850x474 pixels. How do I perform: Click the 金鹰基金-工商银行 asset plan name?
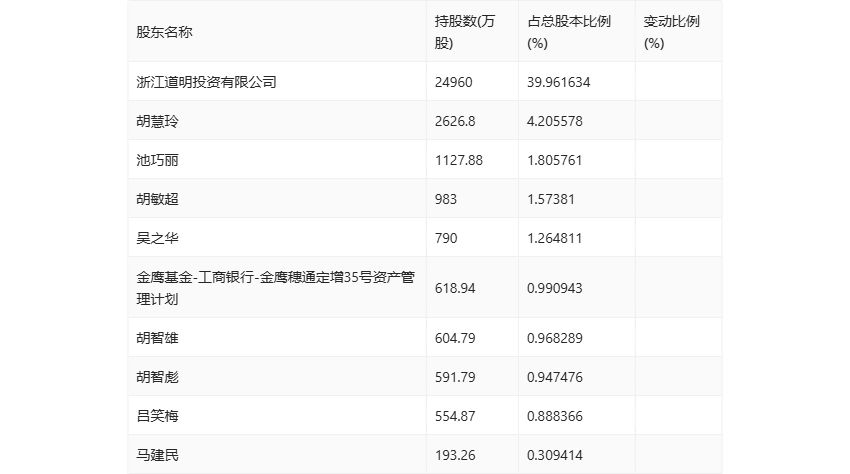click(275, 288)
